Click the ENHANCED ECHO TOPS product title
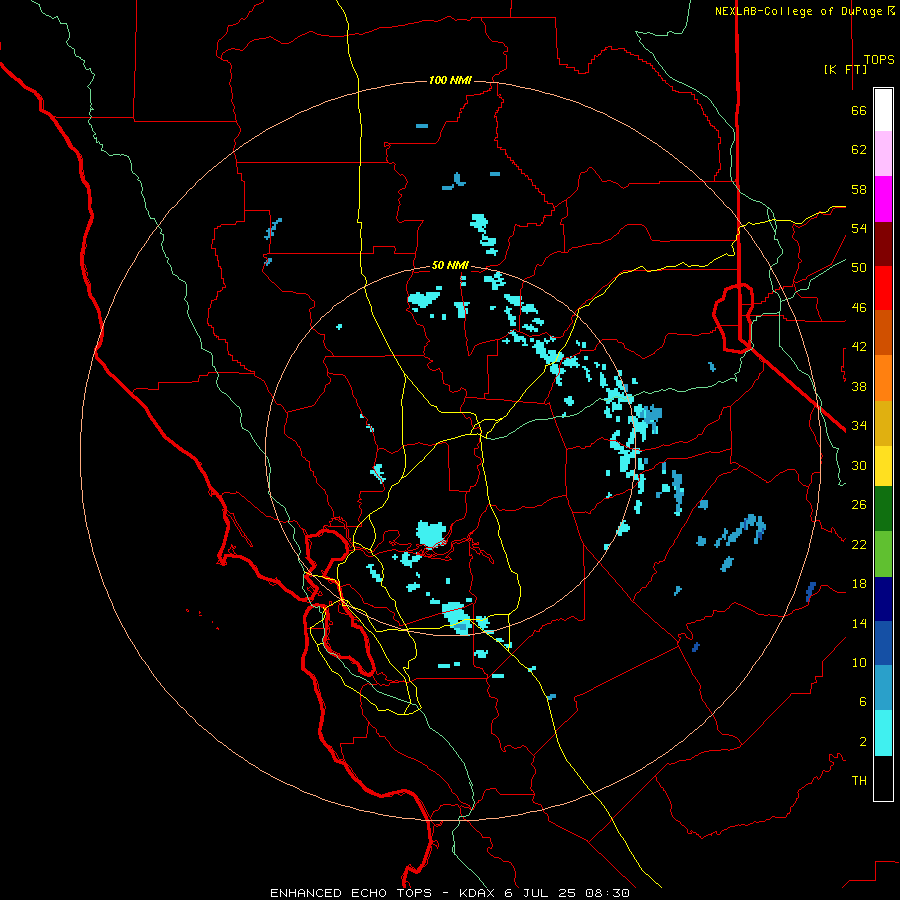 (351, 893)
